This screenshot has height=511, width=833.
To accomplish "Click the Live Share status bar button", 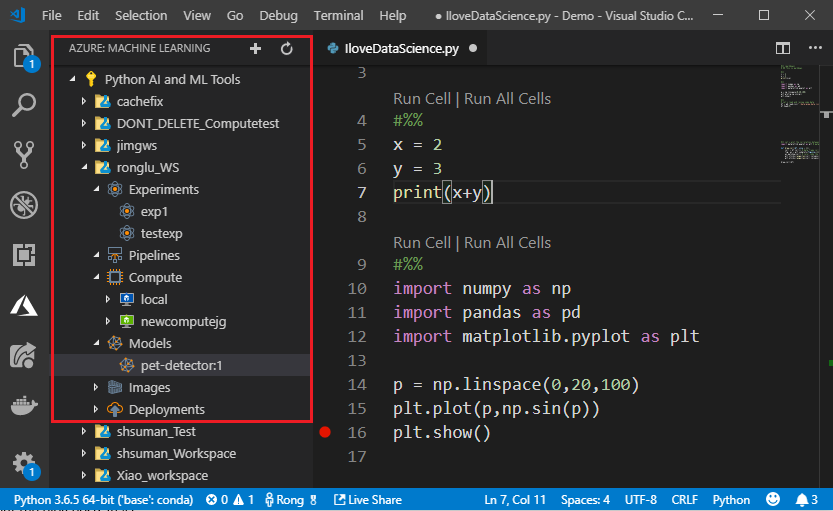I will click(368, 499).
